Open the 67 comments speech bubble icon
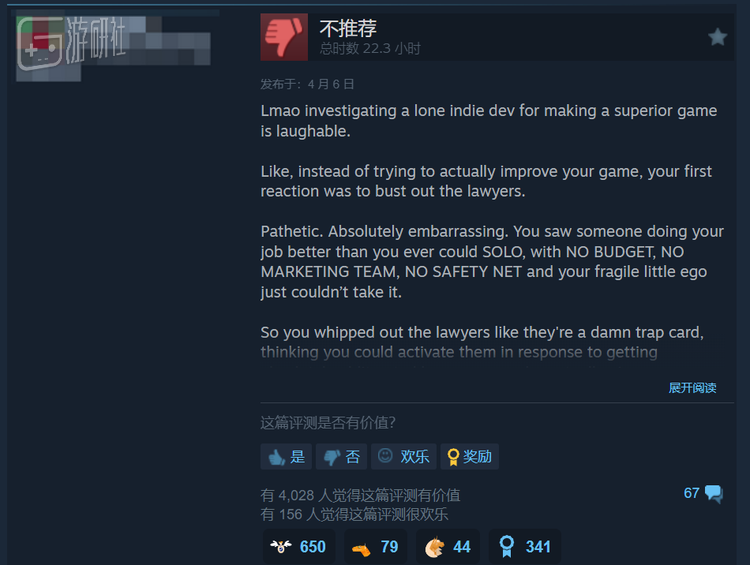This screenshot has height=565, width=750. click(x=714, y=493)
